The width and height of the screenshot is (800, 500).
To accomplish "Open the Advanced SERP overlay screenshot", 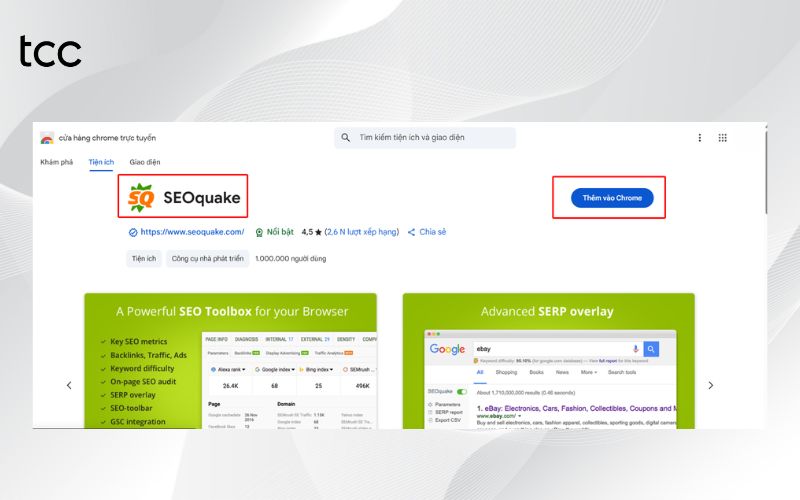I will tap(548, 361).
